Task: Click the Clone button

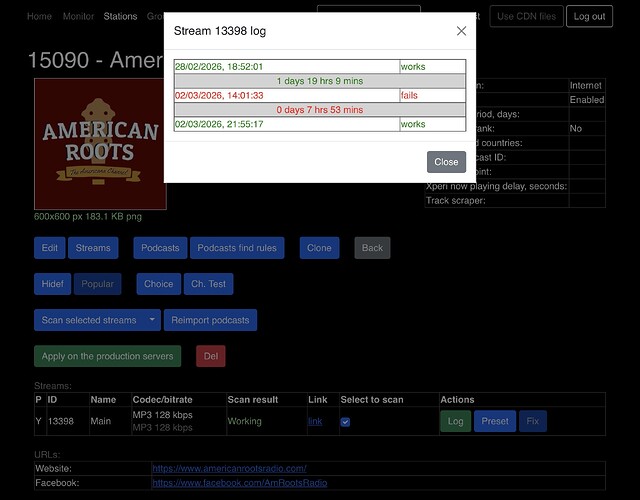Action: (x=319, y=248)
